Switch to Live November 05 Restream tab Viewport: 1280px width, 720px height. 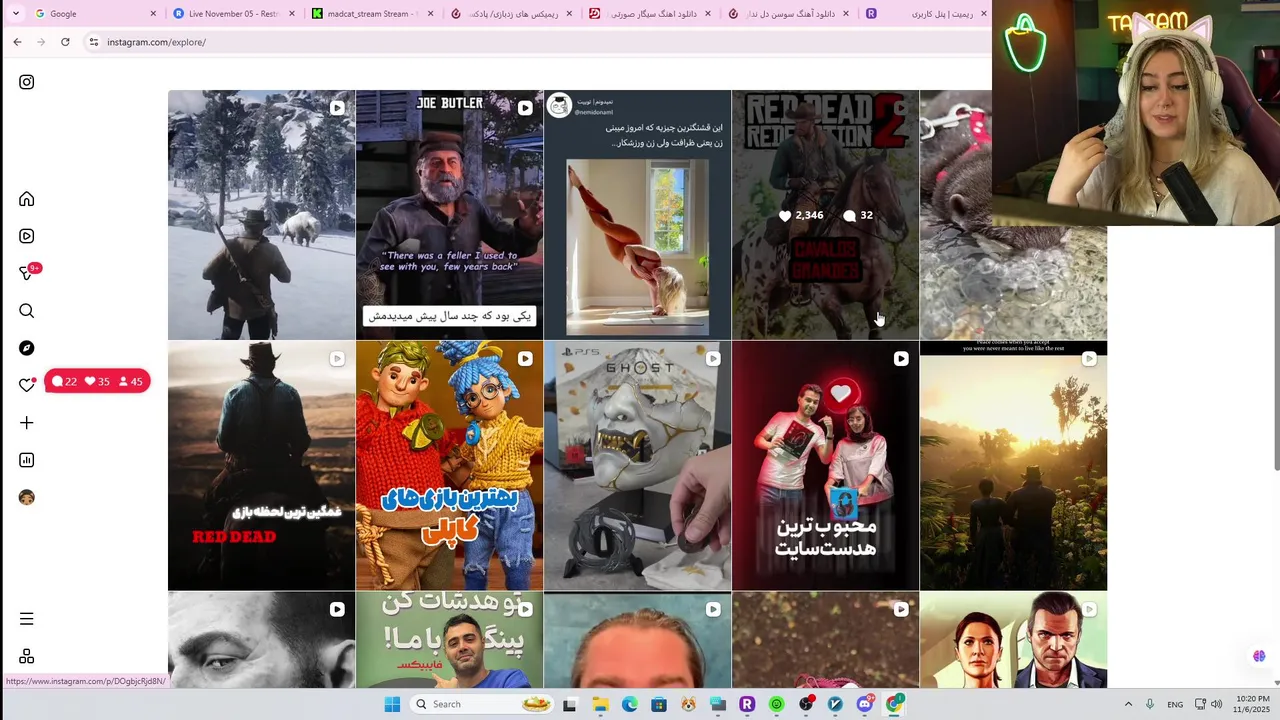tap(234, 13)
